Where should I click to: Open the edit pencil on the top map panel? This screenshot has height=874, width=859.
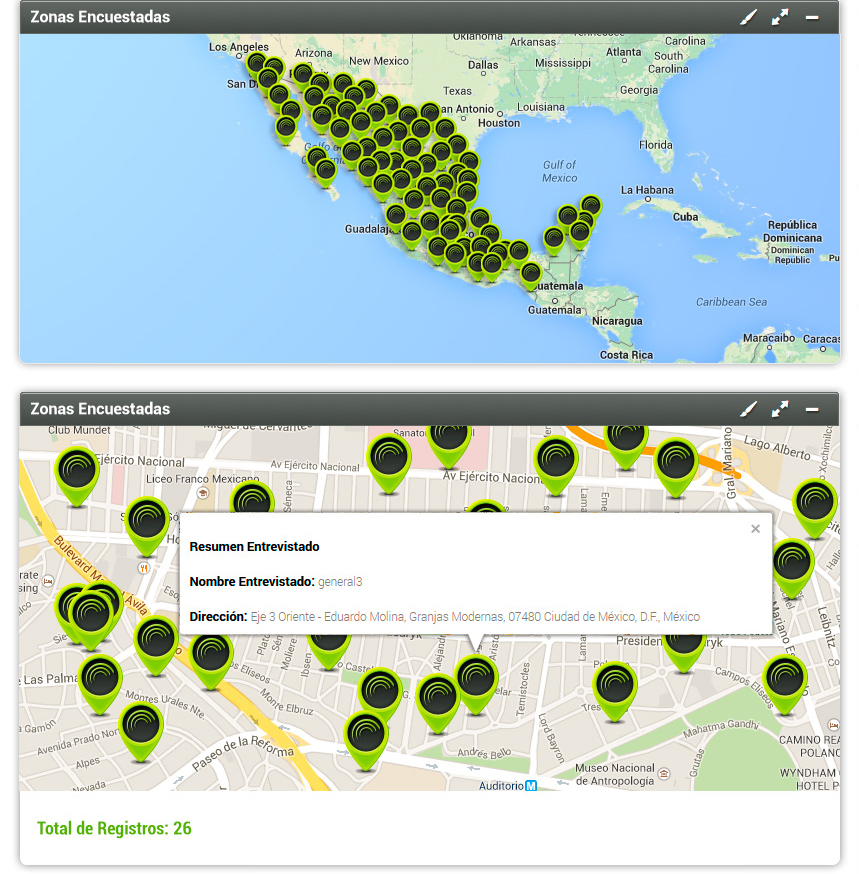(749, 17)
